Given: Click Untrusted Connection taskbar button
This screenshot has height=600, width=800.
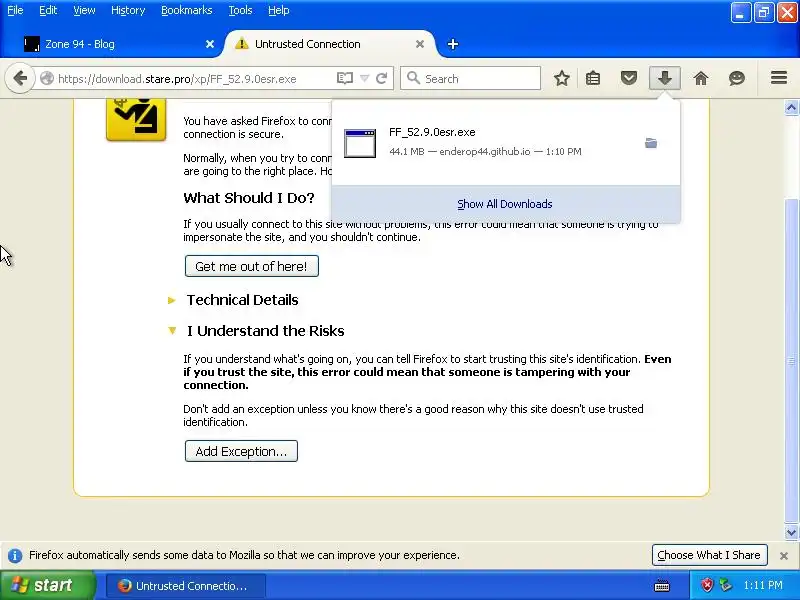Looking at the screenshot, I should coord(186,586).
